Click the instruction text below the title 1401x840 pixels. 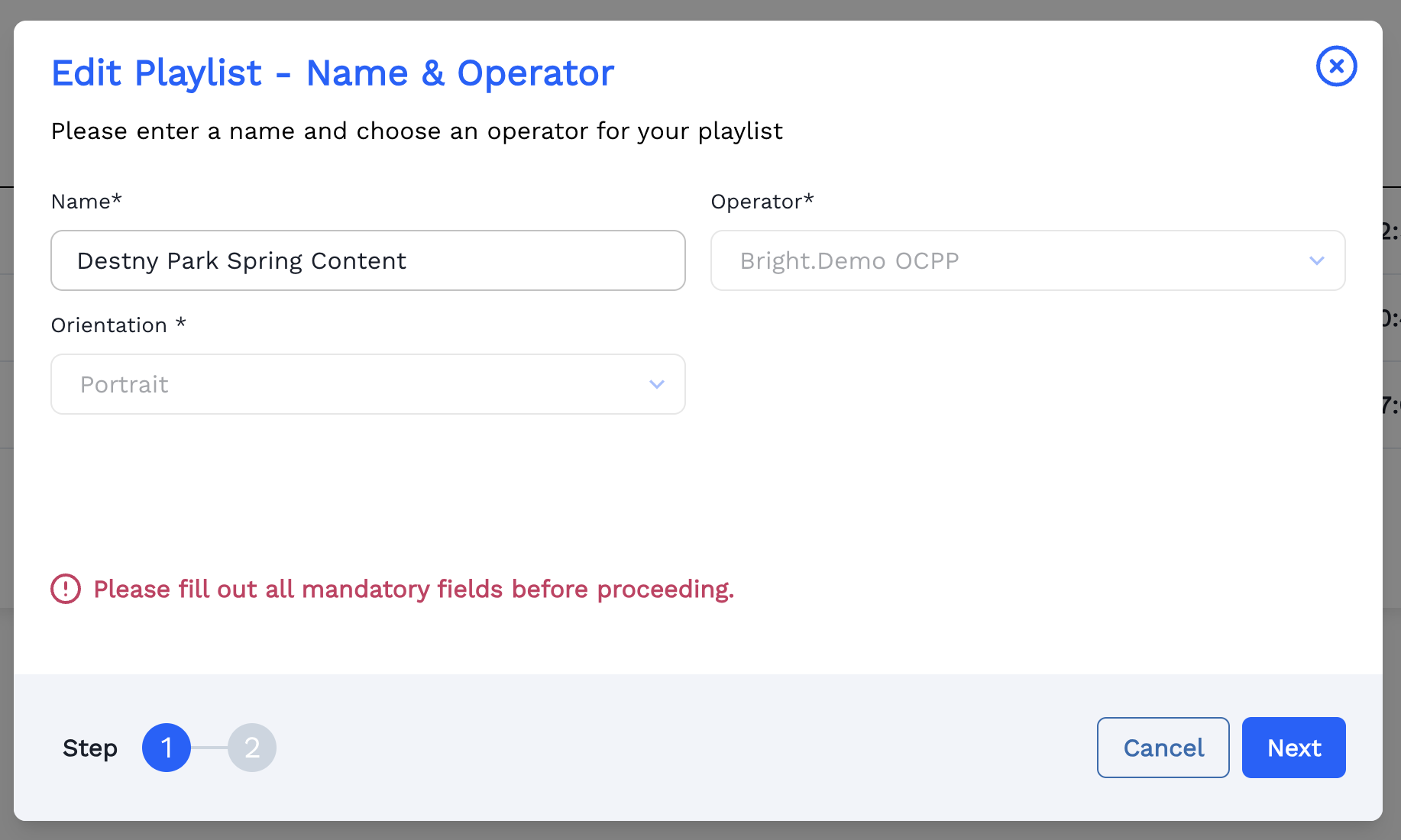click(x=416, y=131)
